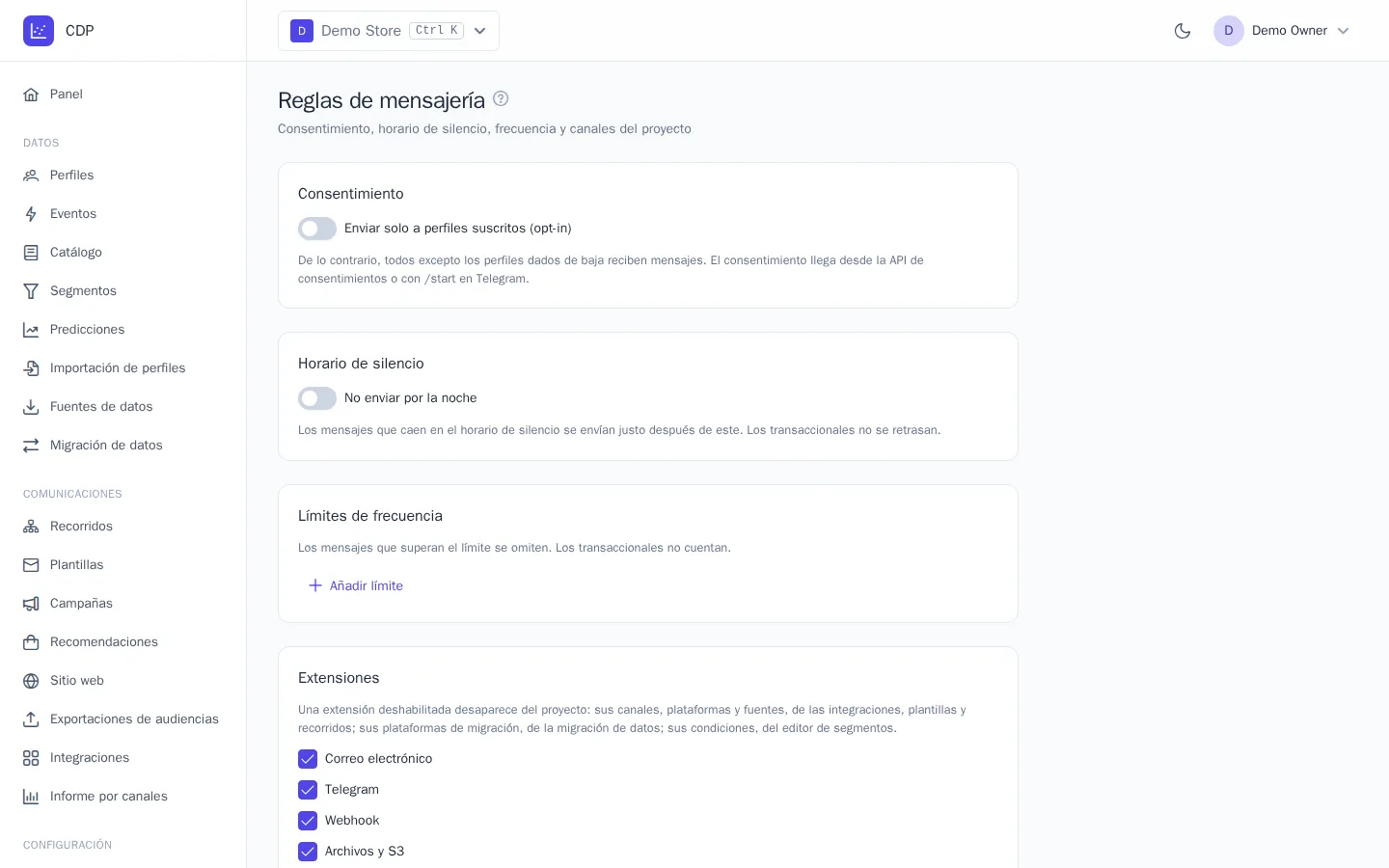The width and height of the screenshot is (1389, 868).
Task: Click the Enviar solo a perfiles suscritos label
Action: click(458, 229)
